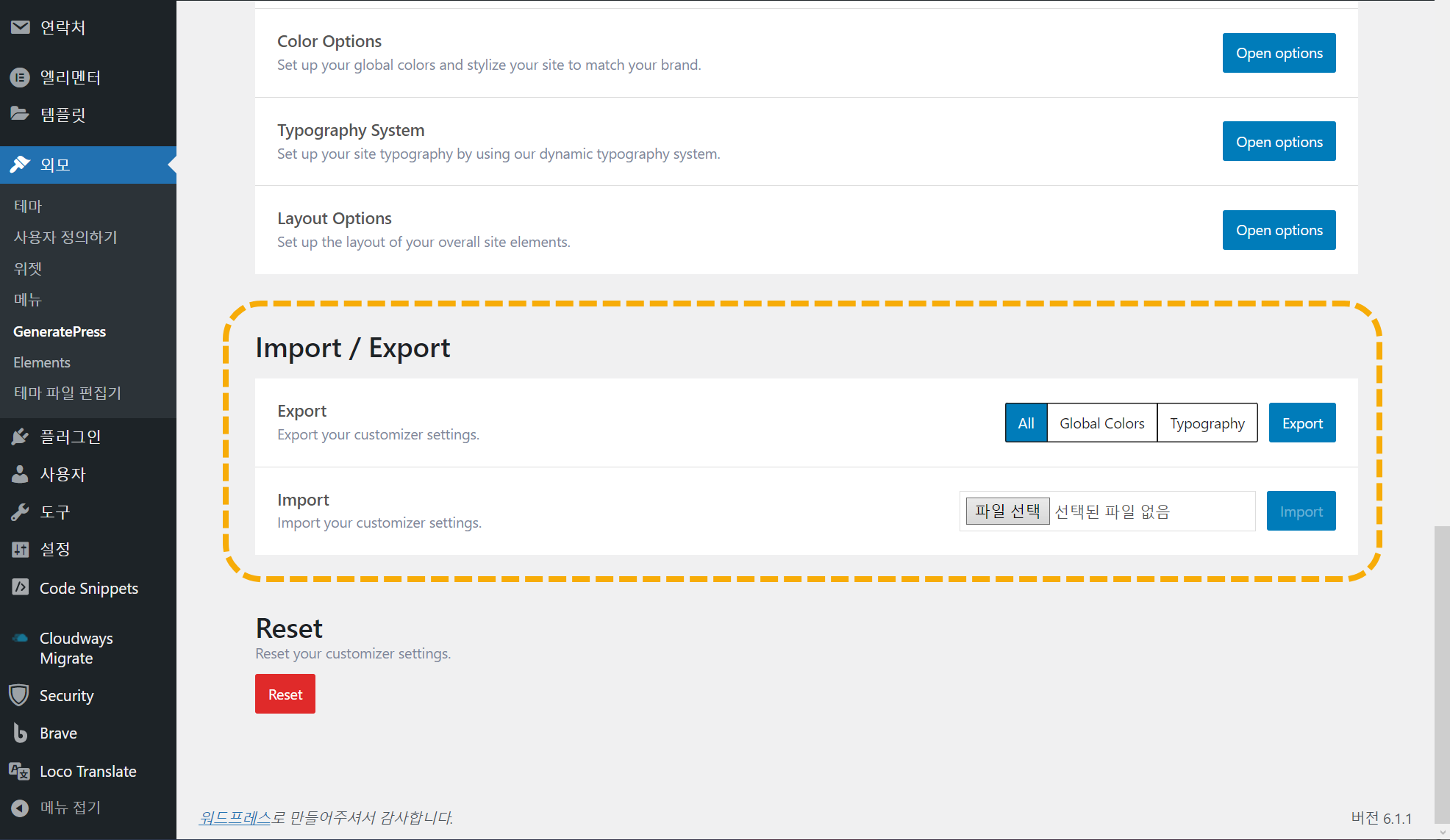Select the All export option
Image resolution: width=1450 pixels, height=840 pixels.
pyautogui.click(x=1026, y=423)
